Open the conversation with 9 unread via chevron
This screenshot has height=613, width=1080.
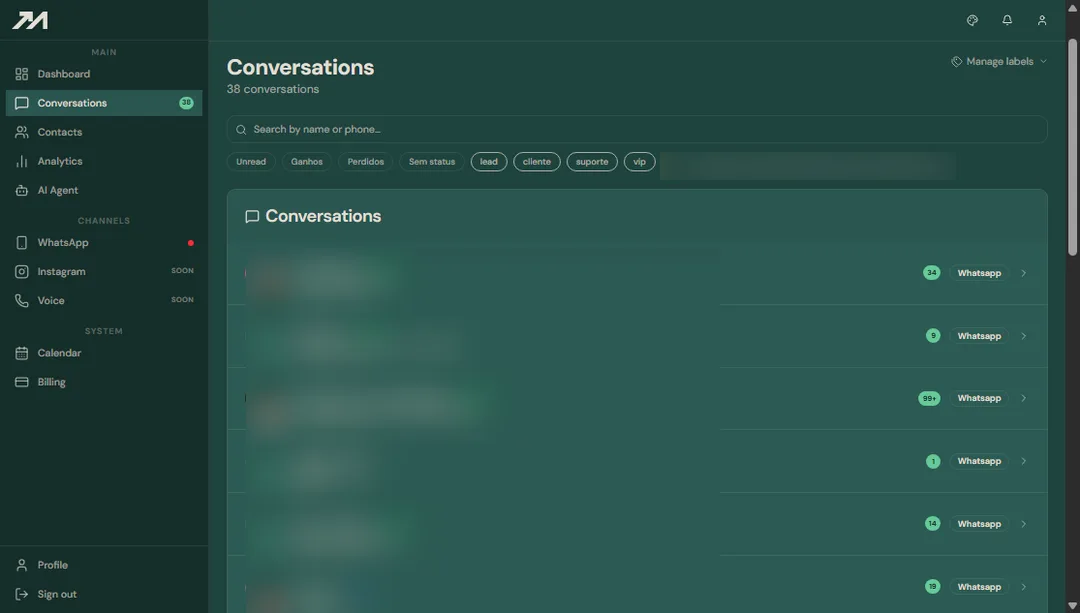(x=1024, y=336)
